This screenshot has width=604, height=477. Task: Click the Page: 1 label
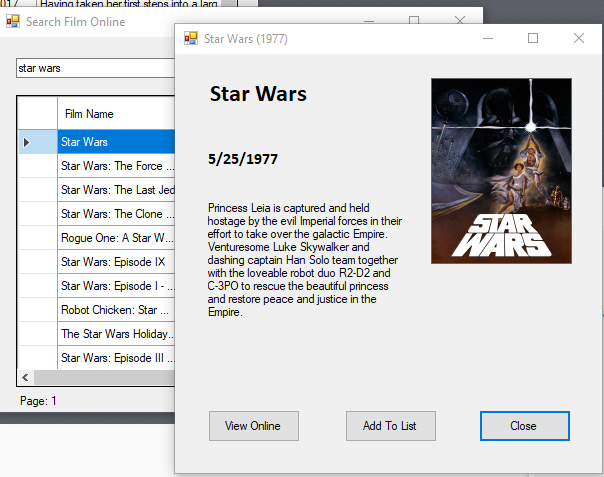[x=39, y=401]
